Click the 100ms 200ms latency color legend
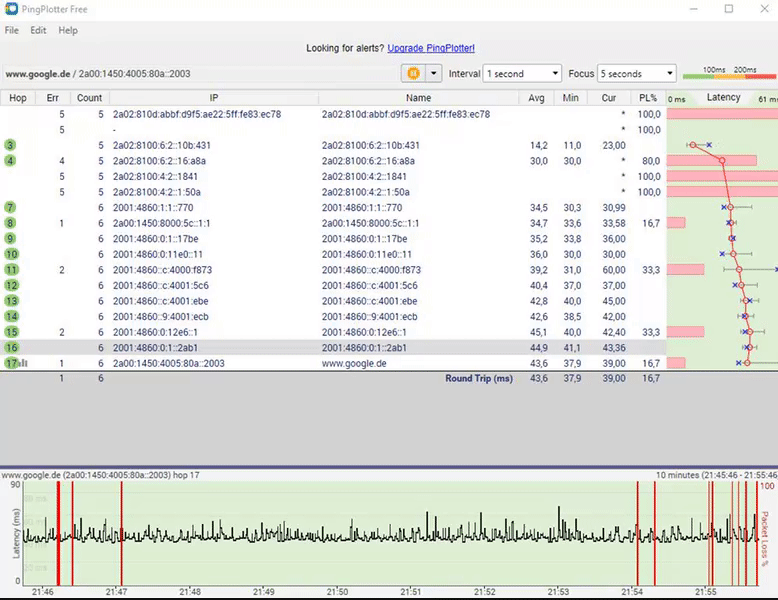The width and height of the screenshot is (778, 600). 728,73
